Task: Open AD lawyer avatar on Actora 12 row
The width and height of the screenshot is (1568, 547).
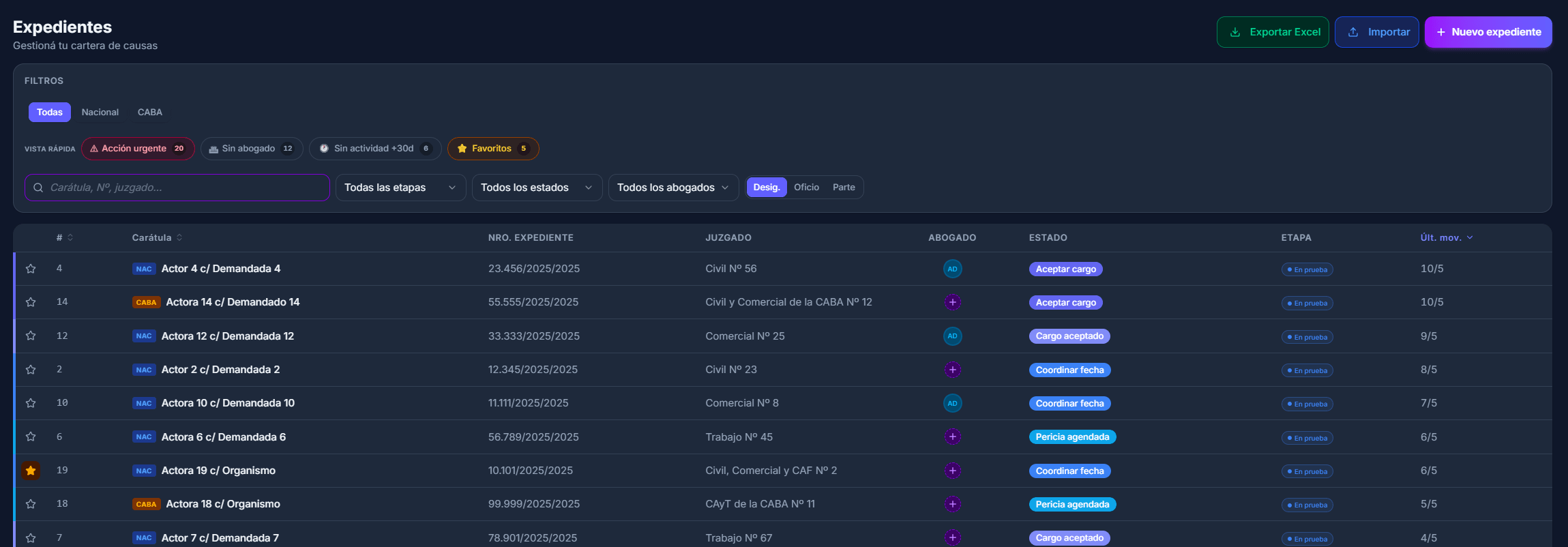Action: coord(953,336)
